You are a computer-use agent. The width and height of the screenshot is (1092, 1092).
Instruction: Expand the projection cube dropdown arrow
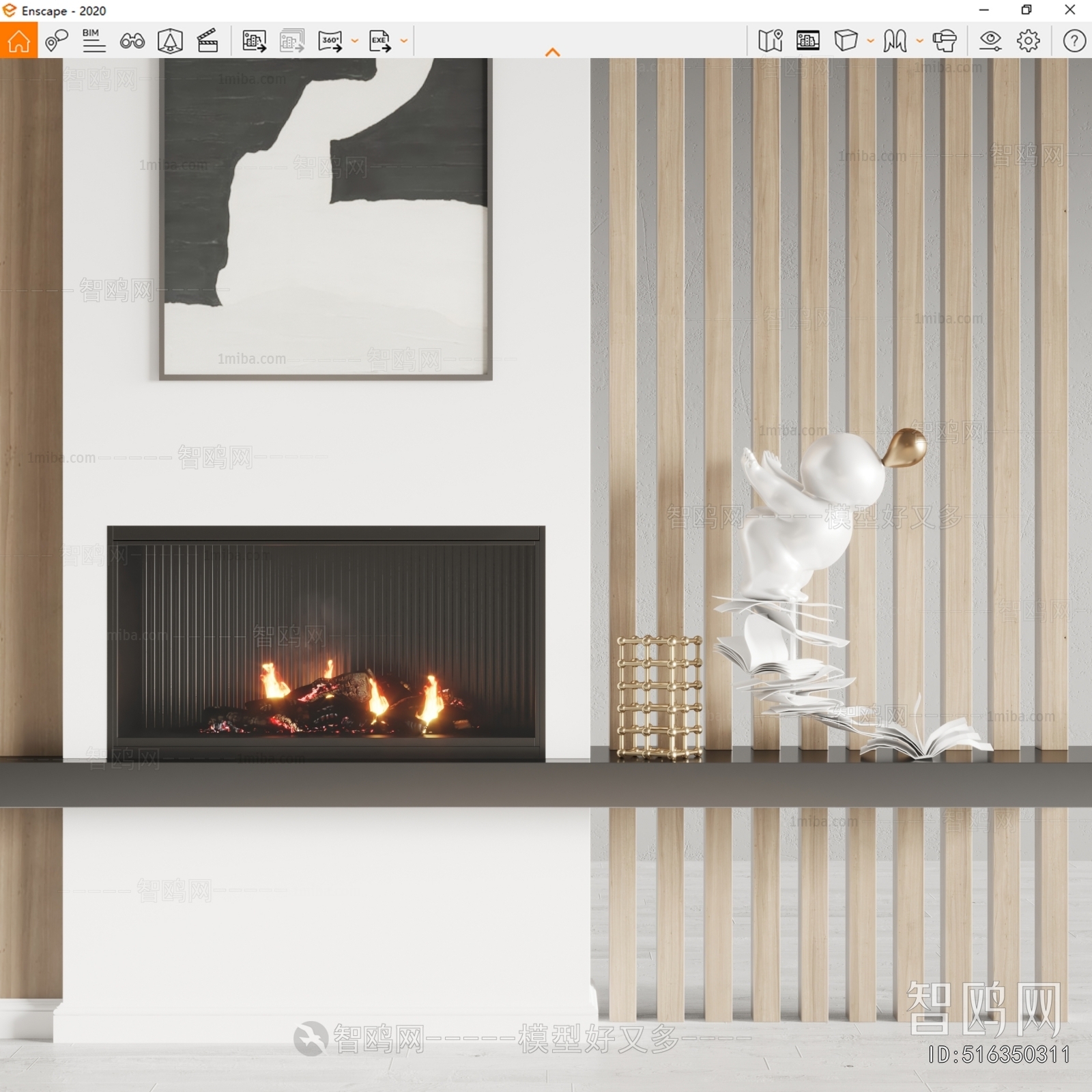pyautogui.click(x=870, y=41)
